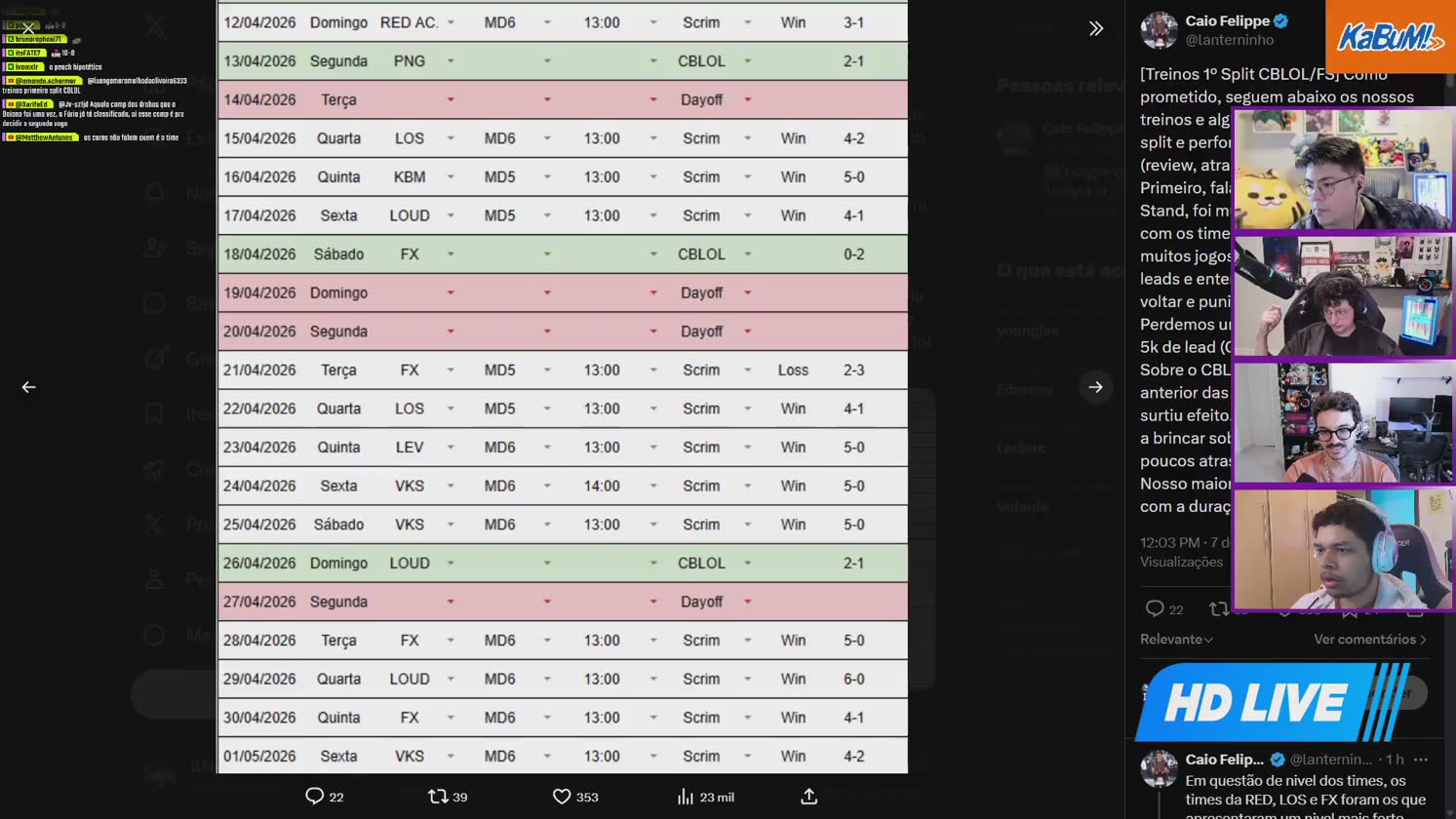Collapse the tweet sidebar with the double chevron
This screenshot has width=1456, height=819.
(x=1096, y=28)
